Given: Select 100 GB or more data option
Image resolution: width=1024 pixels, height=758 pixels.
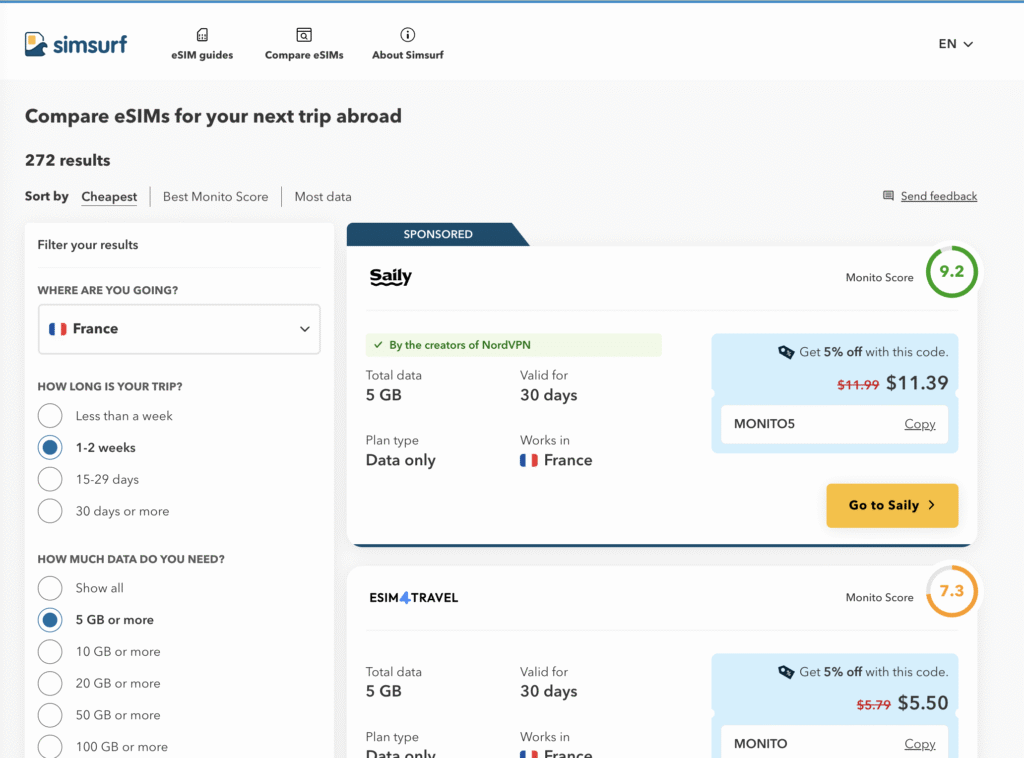Looking at the screenshot, I should tap(50, 746).
